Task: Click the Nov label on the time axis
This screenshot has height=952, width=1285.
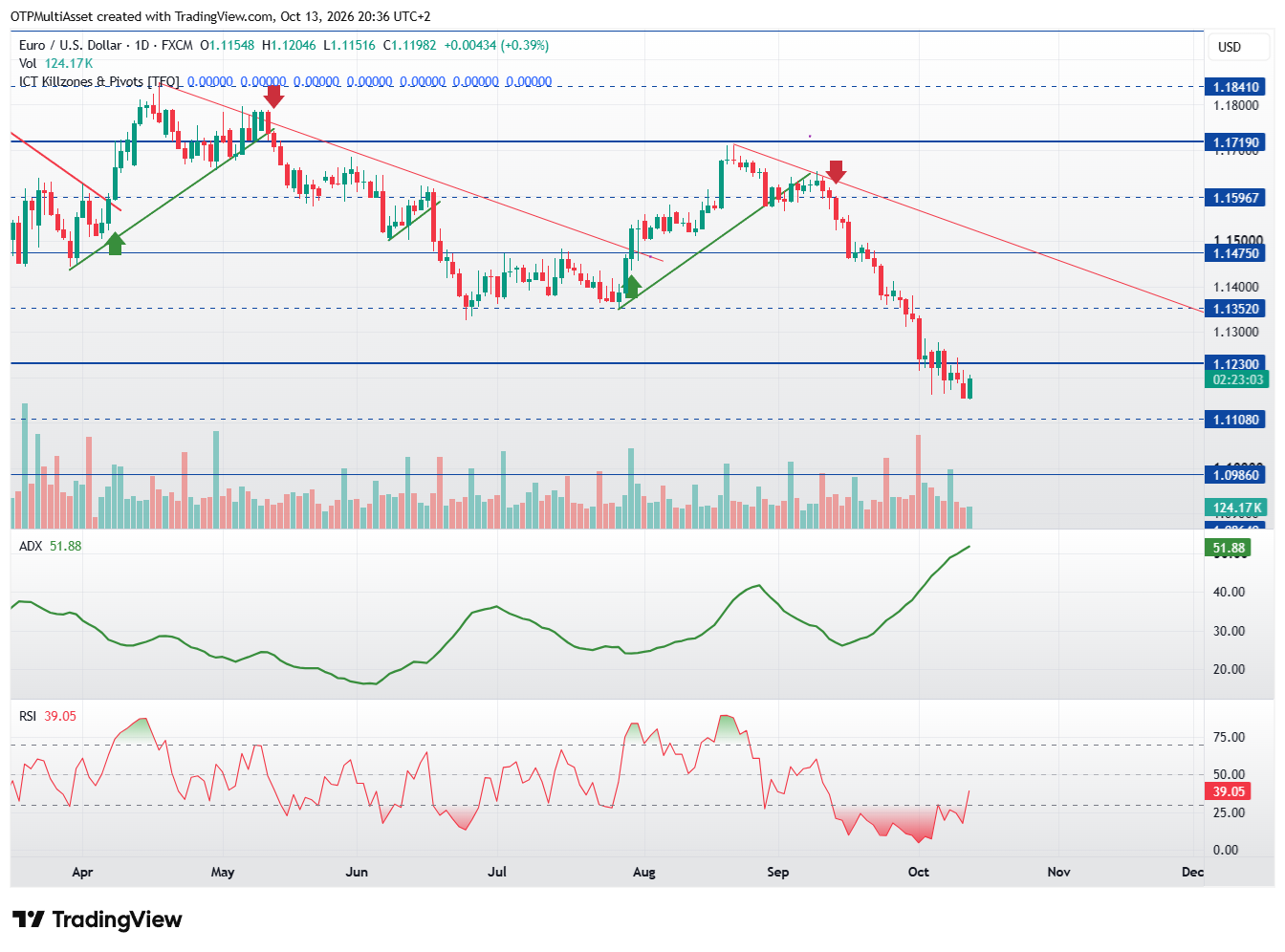Action: tap(1059, 872)
